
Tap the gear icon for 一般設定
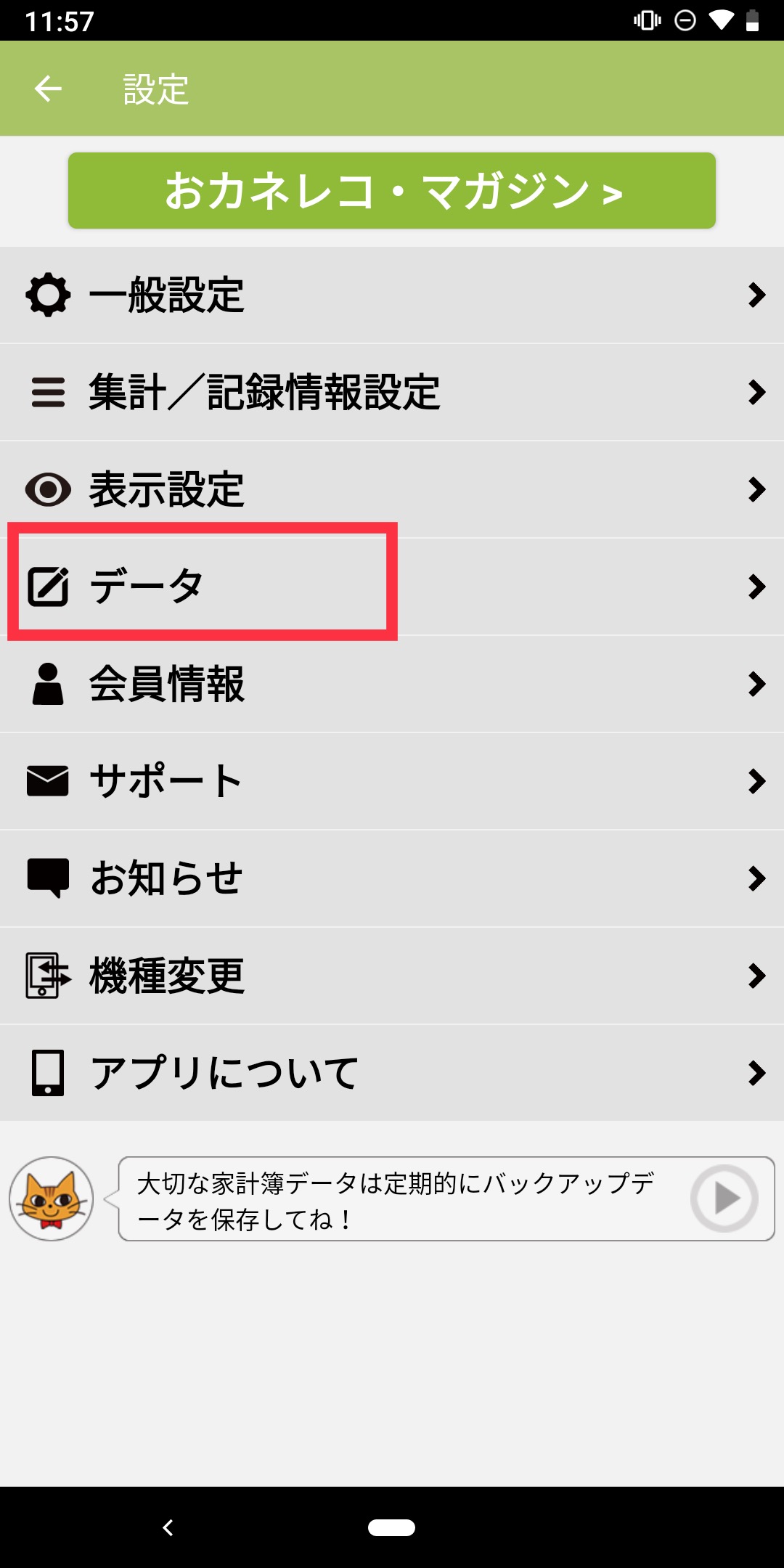point(48,295)
